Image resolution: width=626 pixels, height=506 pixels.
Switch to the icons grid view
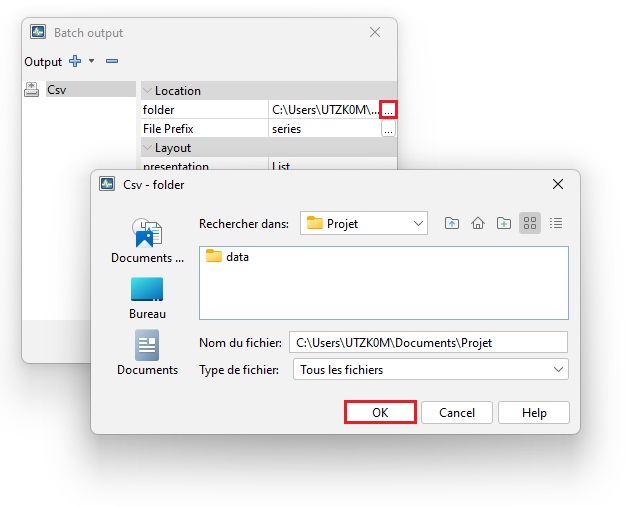(530, 223)
